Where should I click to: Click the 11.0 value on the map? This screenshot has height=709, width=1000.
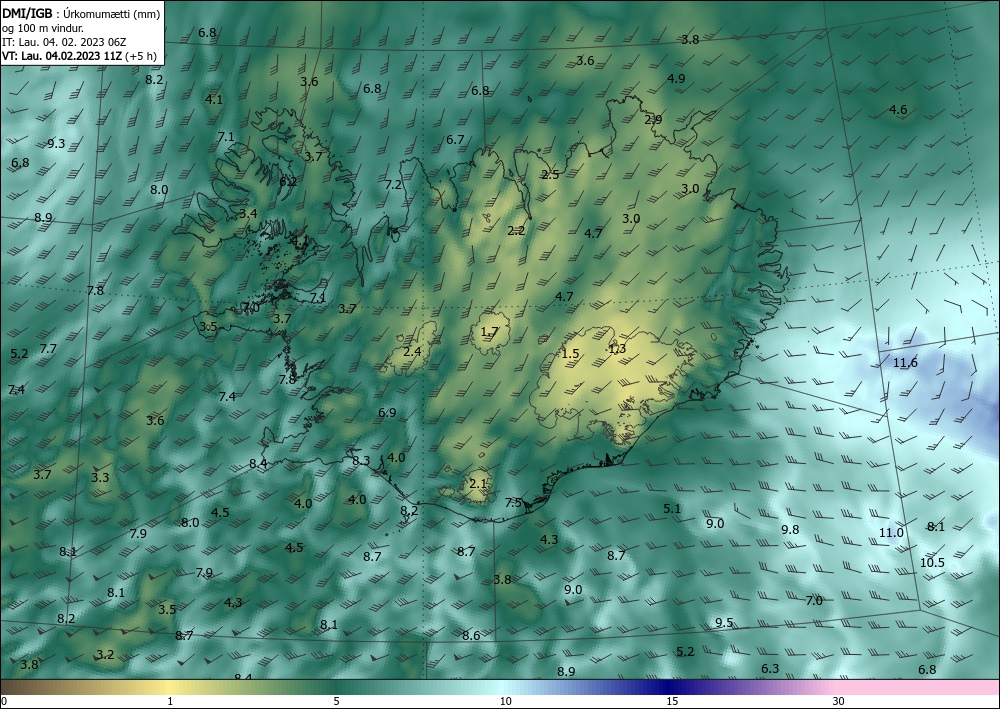pos(892,532)
